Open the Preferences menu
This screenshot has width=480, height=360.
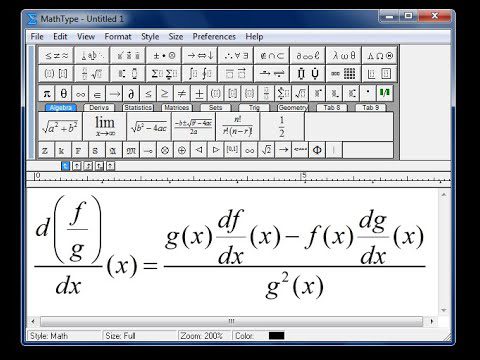click(x=214, y=36)
